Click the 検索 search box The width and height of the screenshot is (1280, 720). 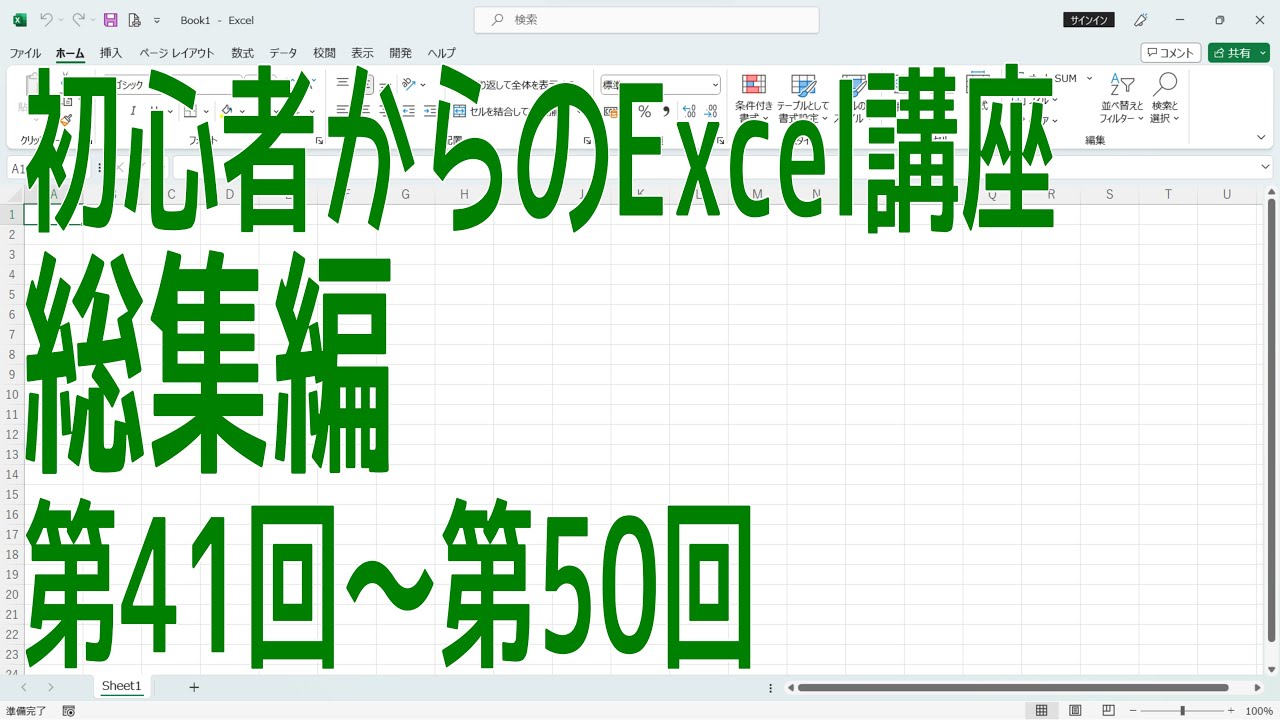click(x=646, y=20)
